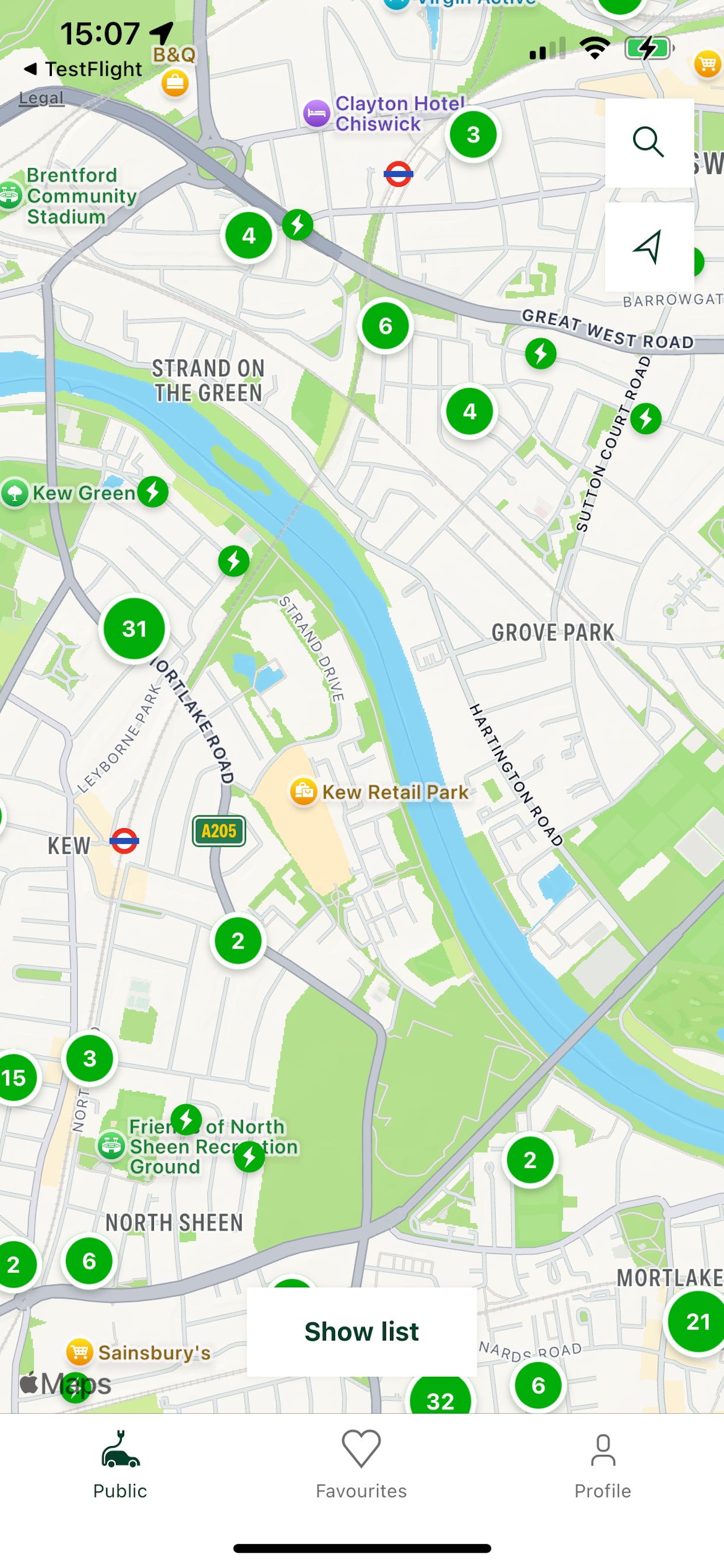The image size is (724, 1568).
Task: Show the charger list
Action: pyautogui.click(x=362, y=1332)
